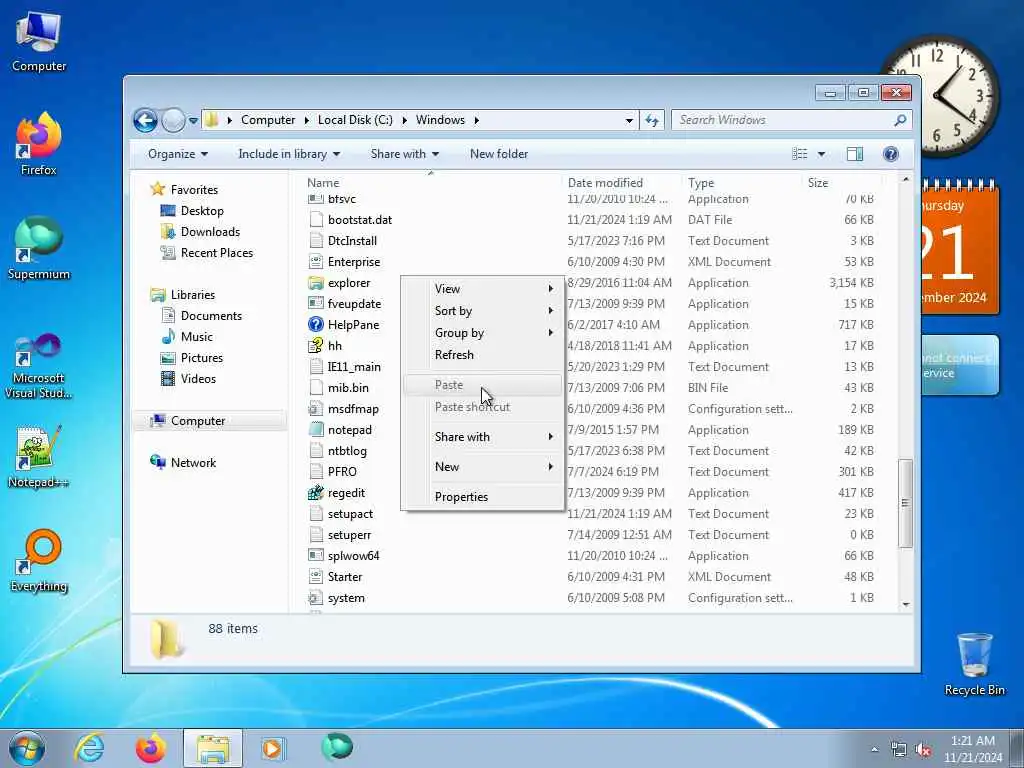Click the Change your view icon

click(800, 154)
